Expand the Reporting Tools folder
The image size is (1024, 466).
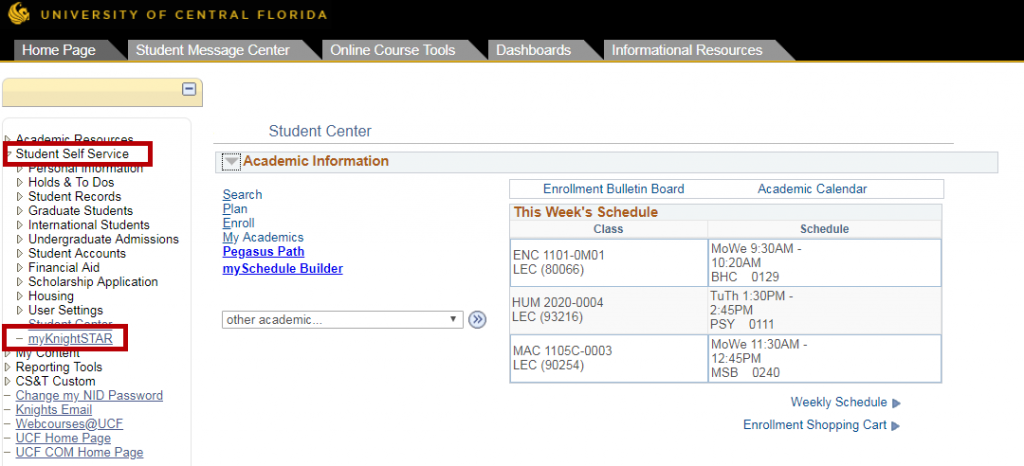pyautogui.click(x=8, y=367)
